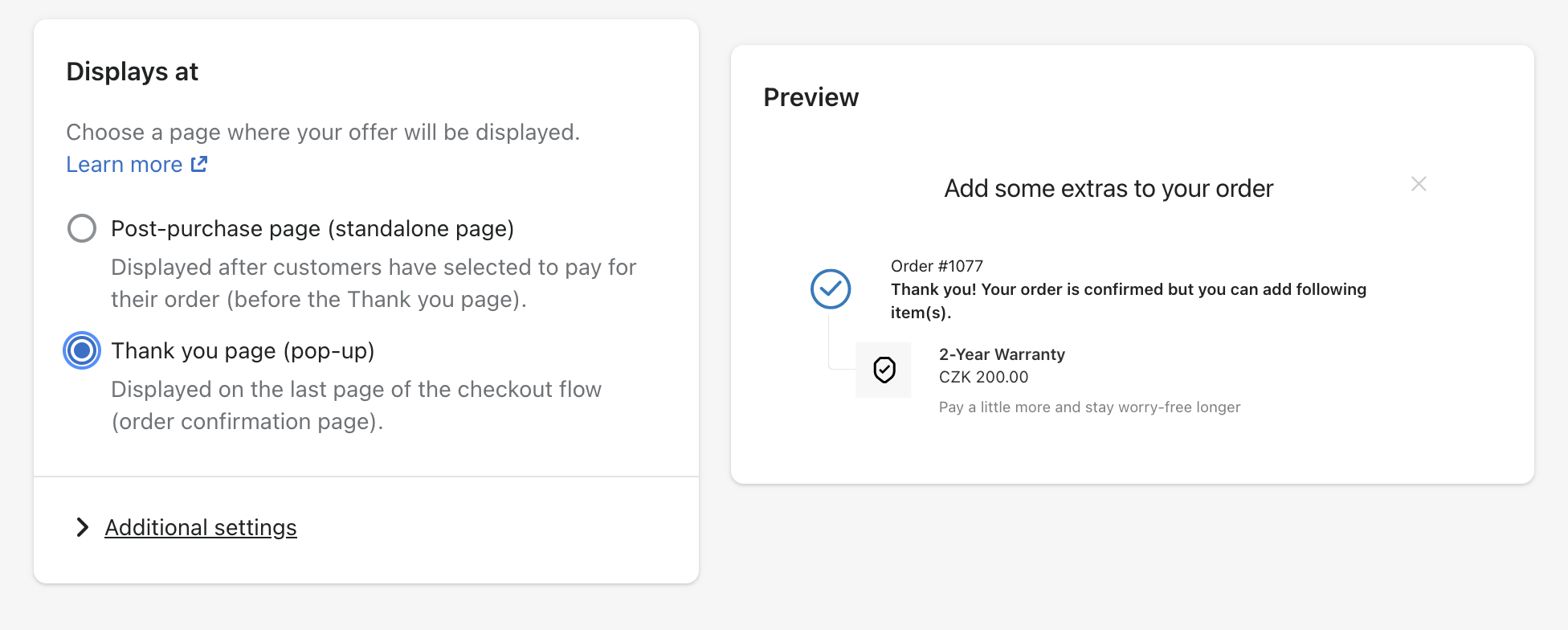This screenshot has width=1568, height=630.
Task: Click the order confirmation thank-you message
Action: click(1128, 301)
